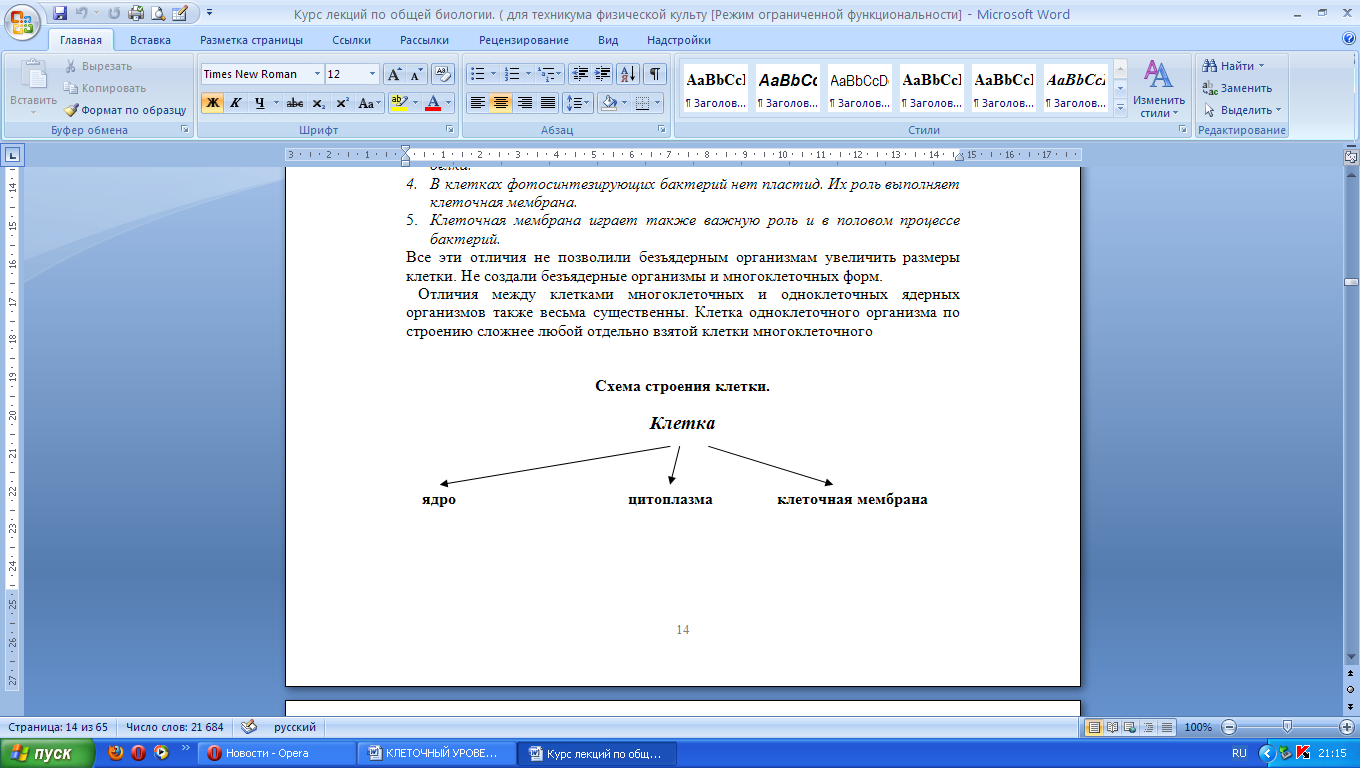Activate Format Painter (Формат по образцу)
The height and width of the screenshot is (768, 1360).
(125, 110)
